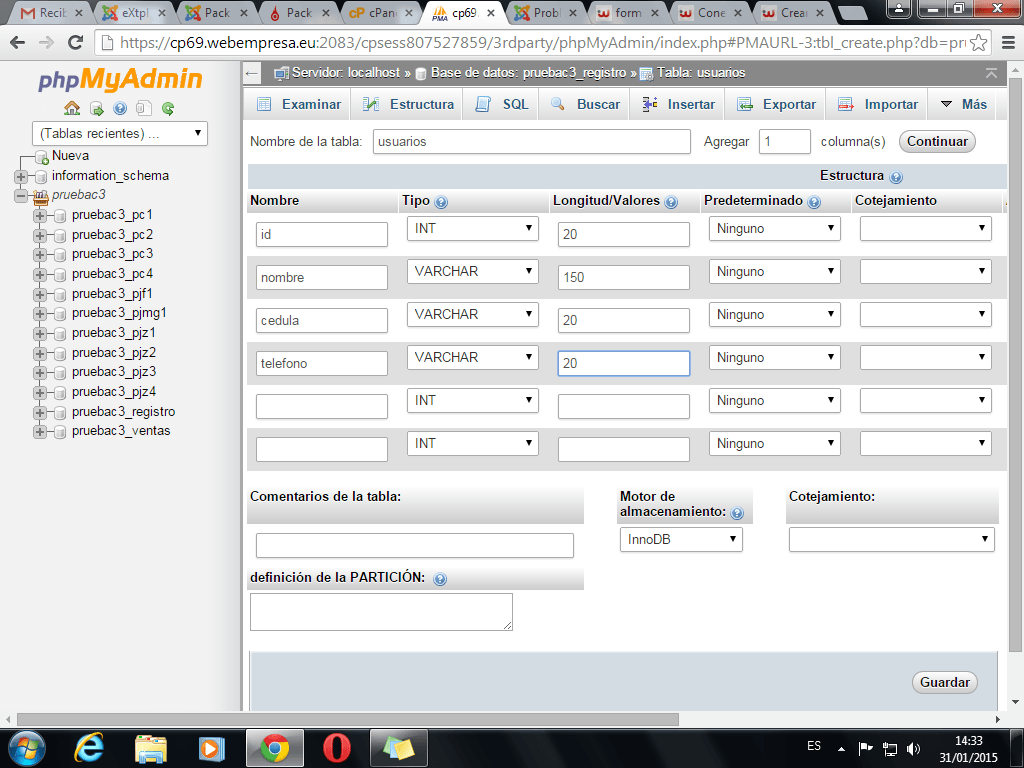The width and height of the screenshot is (1024, 768).
Task: Change nombre column type via VARCHAR dropdown
Action: click(472, 271)
